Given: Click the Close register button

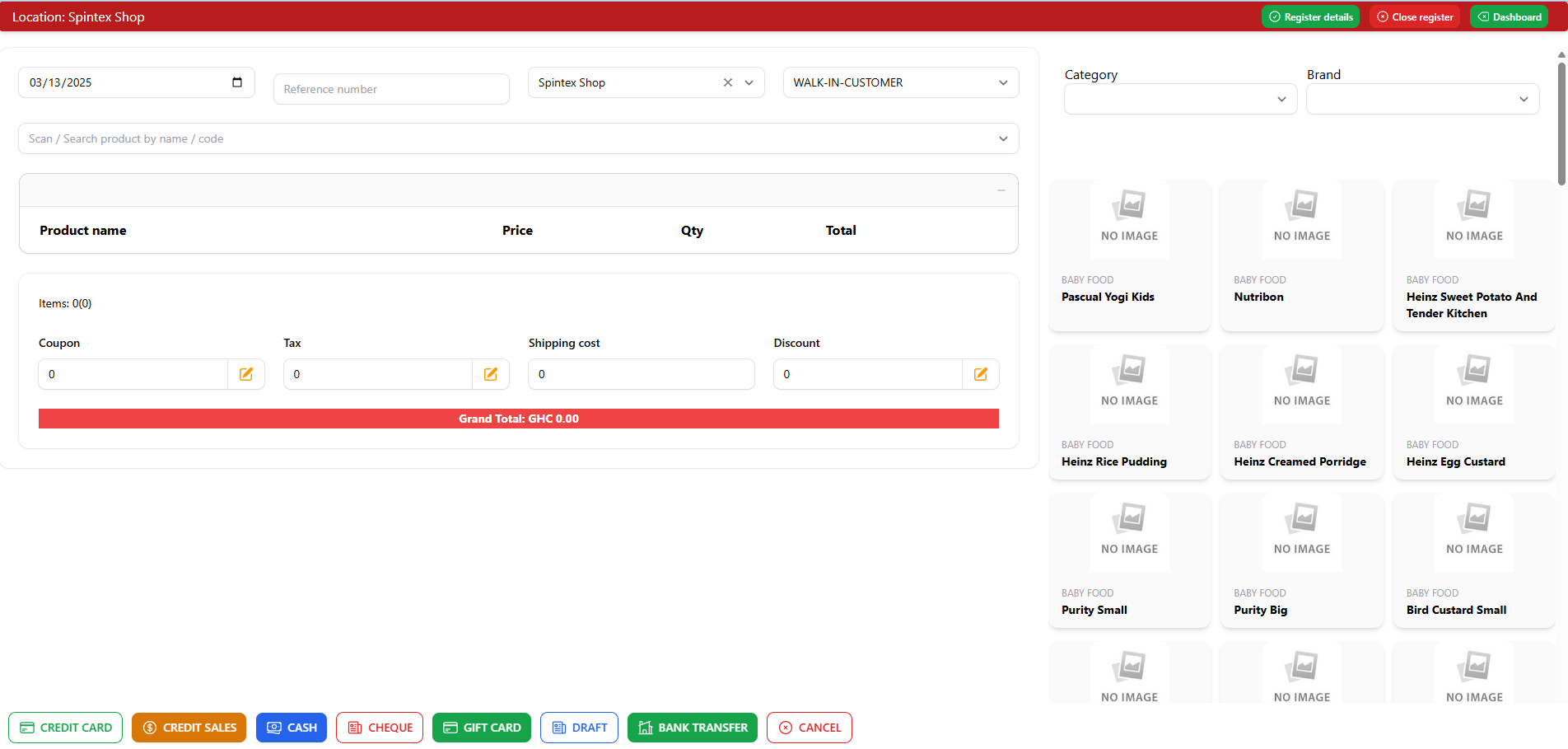Looking at the screenshot, I should [x=1414, y=16].
